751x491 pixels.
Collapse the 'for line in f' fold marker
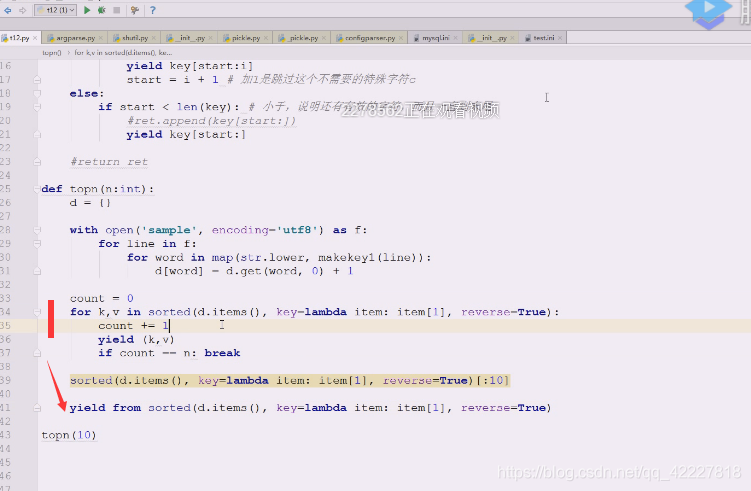[x=37, y=244]
